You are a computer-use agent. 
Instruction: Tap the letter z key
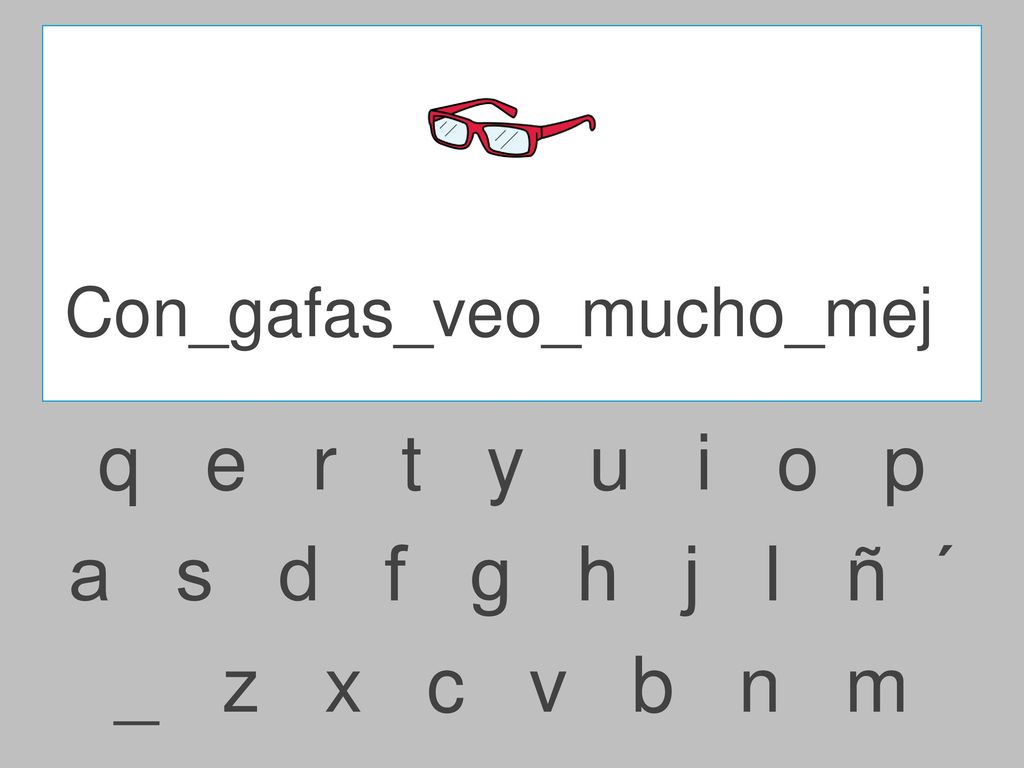click(x=240, y=690)
